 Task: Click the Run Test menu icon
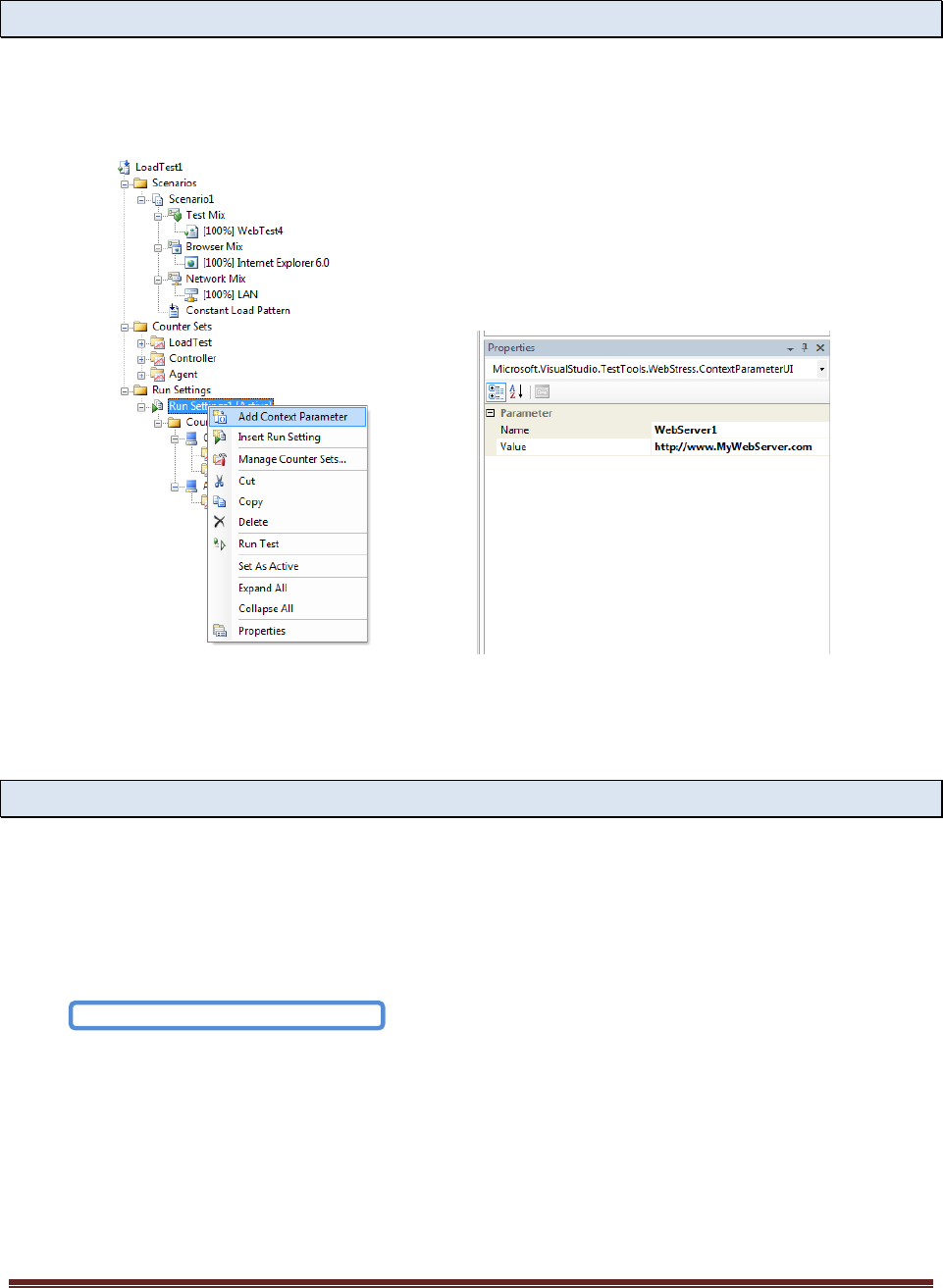(220, 544)
